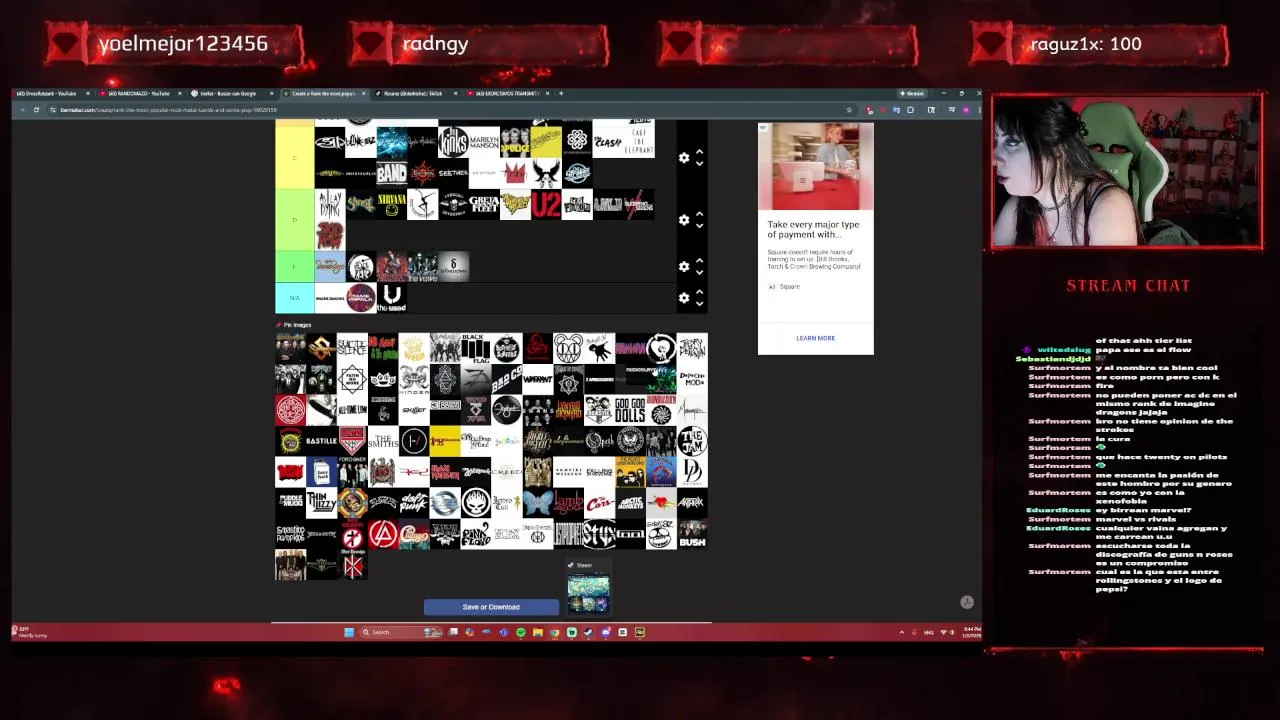Image resolution: width=1280 pixels, height=720 pixels.
Task: Click Learn More in the Square ad
Action: (x=815, y=338)
